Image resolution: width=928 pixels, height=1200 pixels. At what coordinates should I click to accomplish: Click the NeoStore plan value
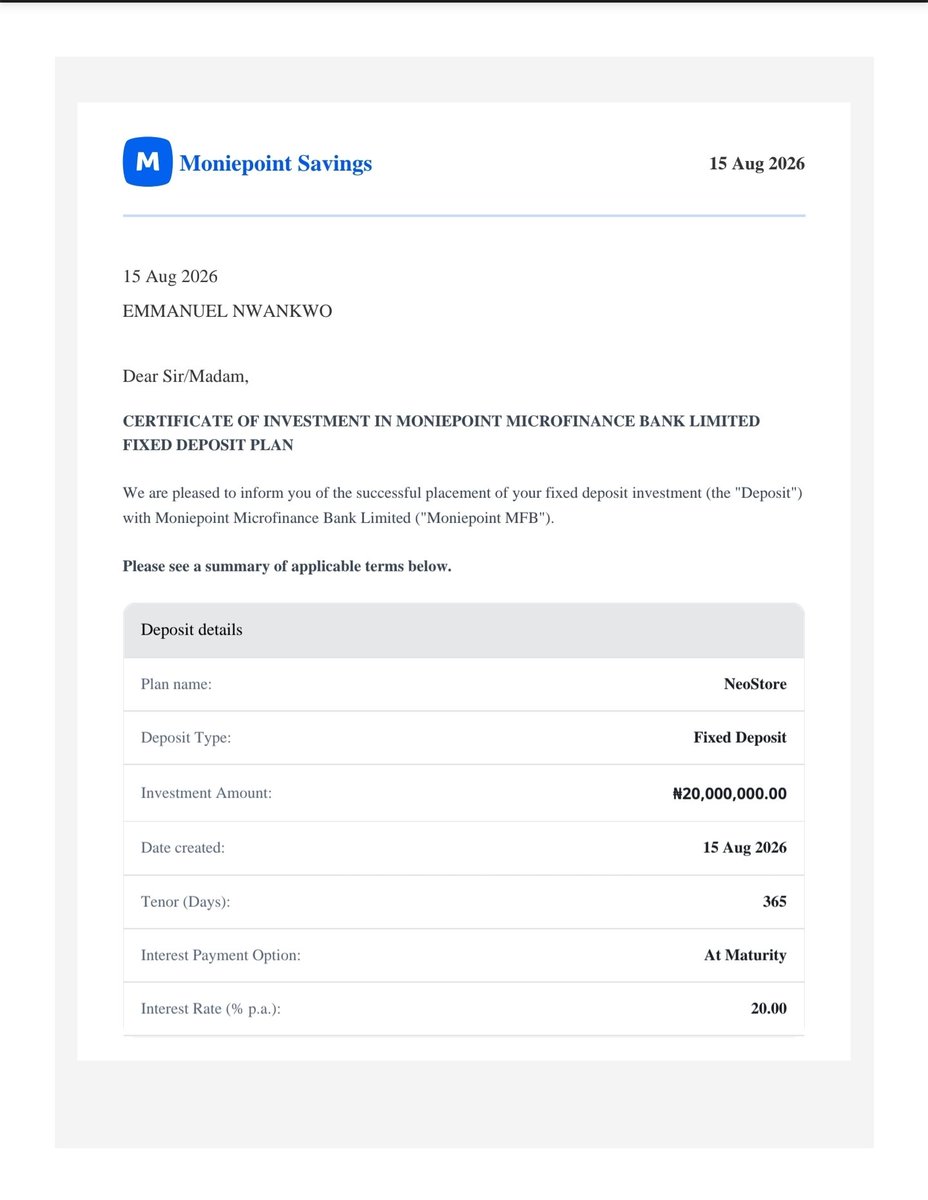[755, 684]
